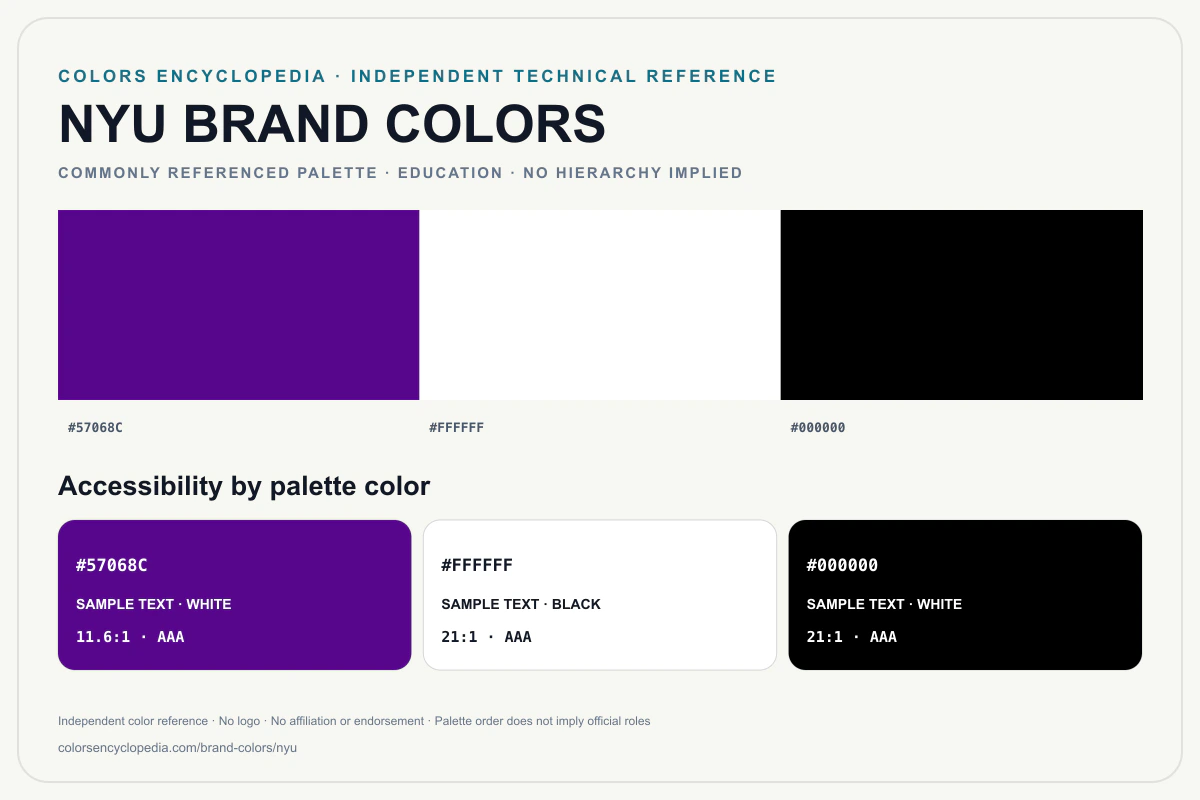Open the white #FFFFFF accessibility card

click(600, 595)
